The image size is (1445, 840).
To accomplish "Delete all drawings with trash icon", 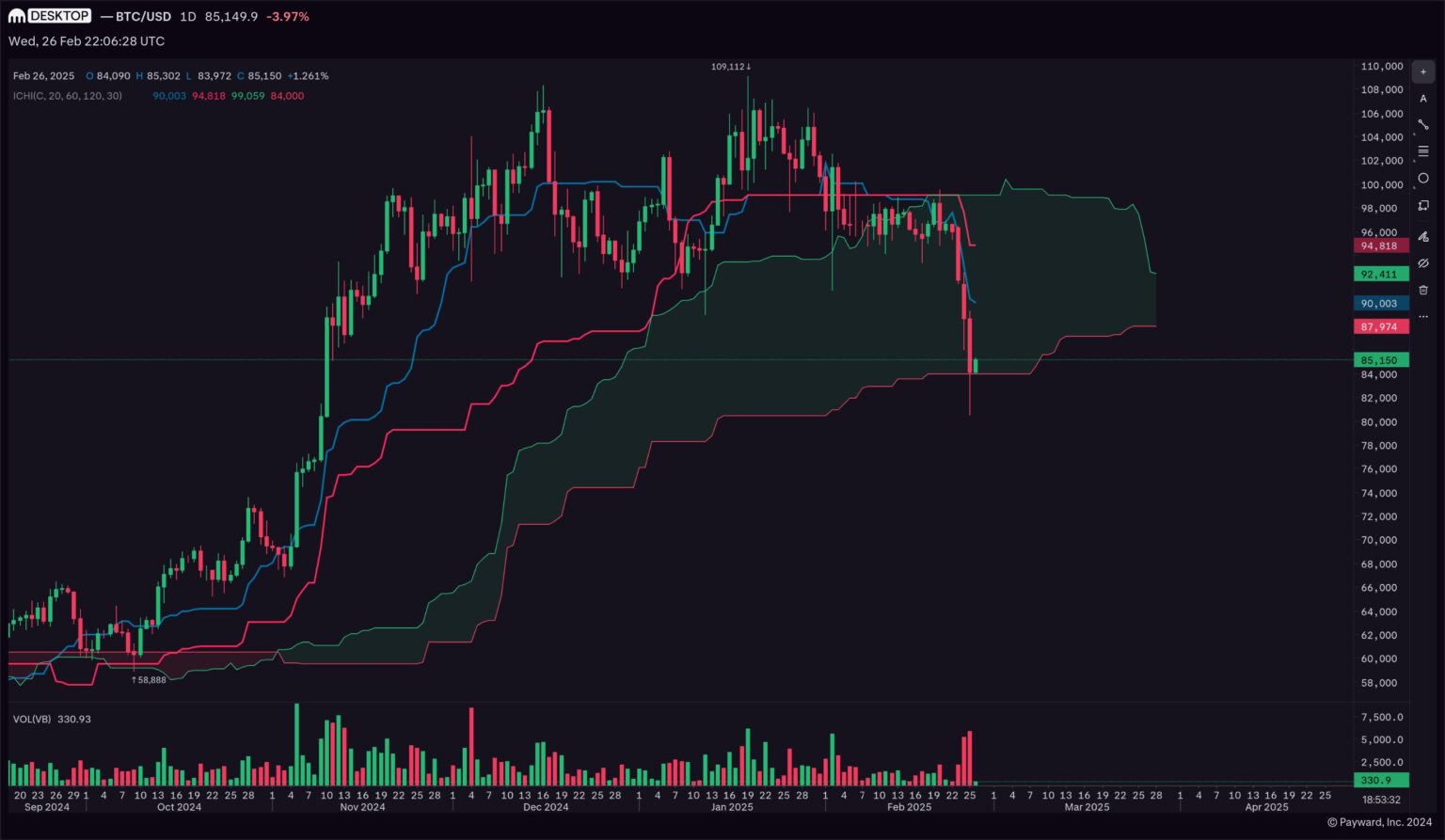I will click(1423, 292).
